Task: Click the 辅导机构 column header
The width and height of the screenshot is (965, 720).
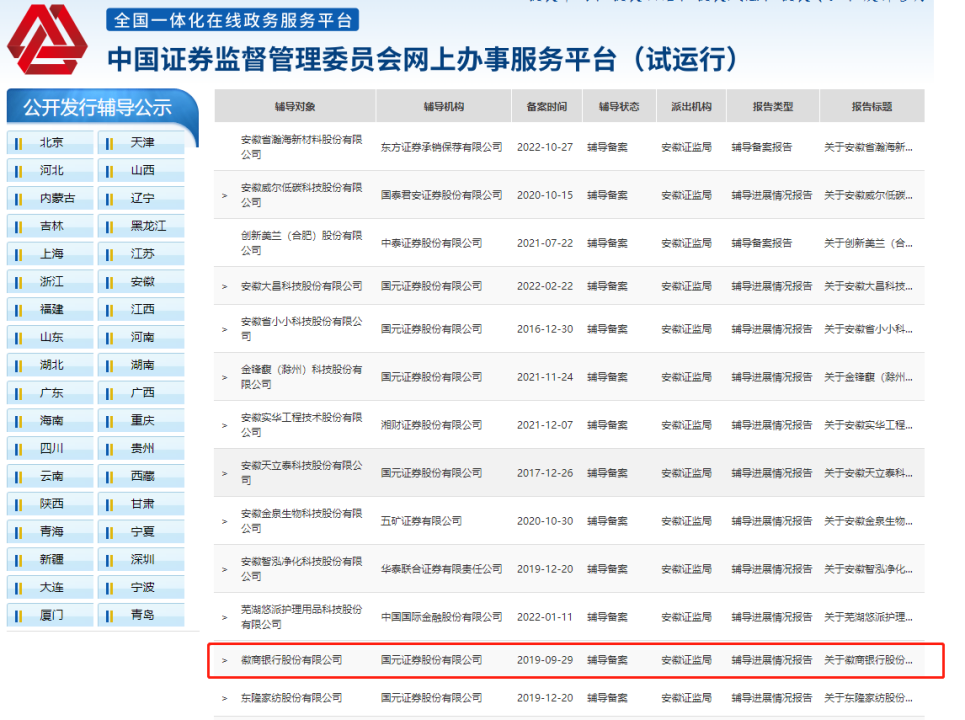Action: [444, 106]
